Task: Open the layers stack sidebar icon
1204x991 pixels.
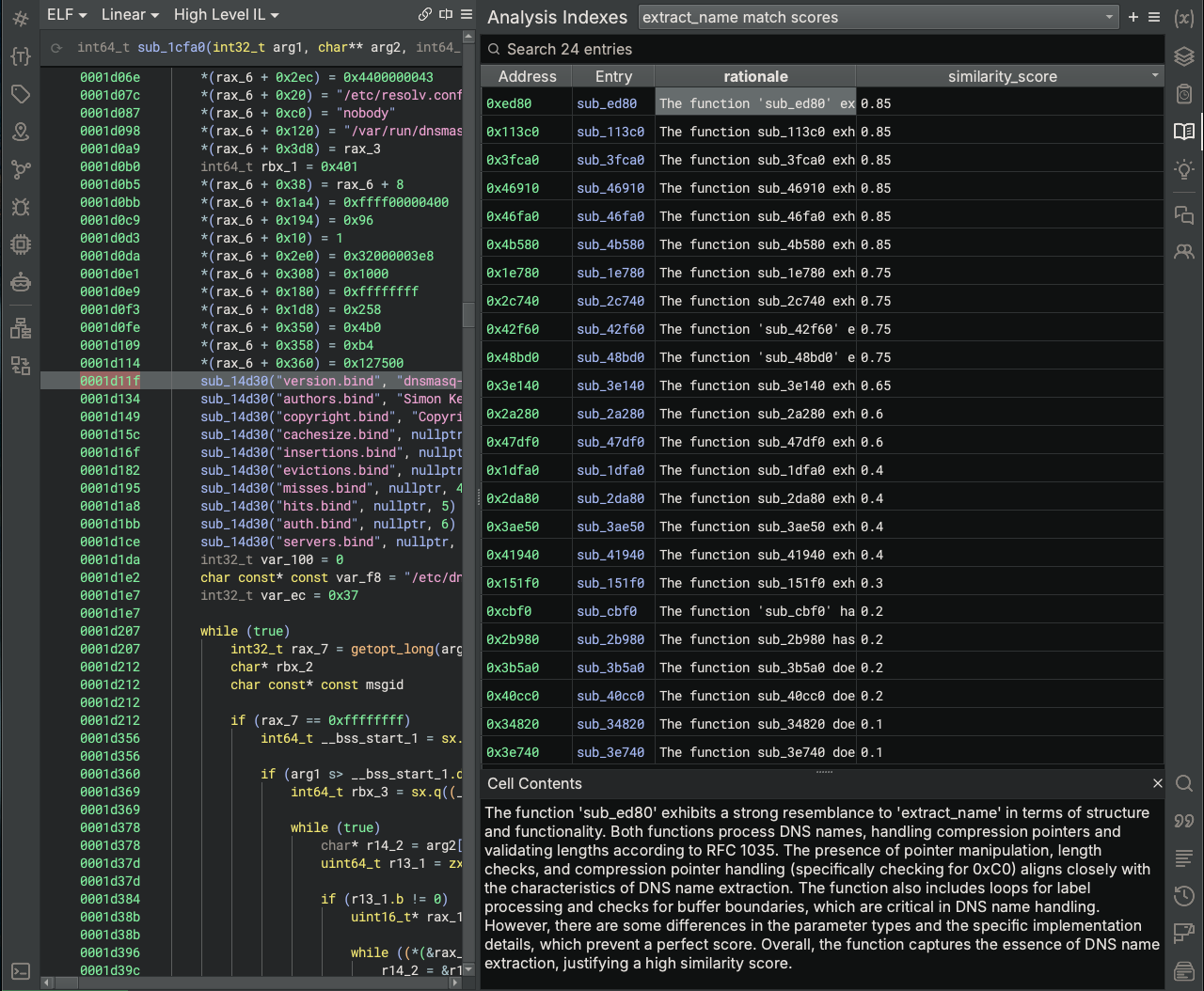Action: pyautogui.click(x=1184, y=56)
